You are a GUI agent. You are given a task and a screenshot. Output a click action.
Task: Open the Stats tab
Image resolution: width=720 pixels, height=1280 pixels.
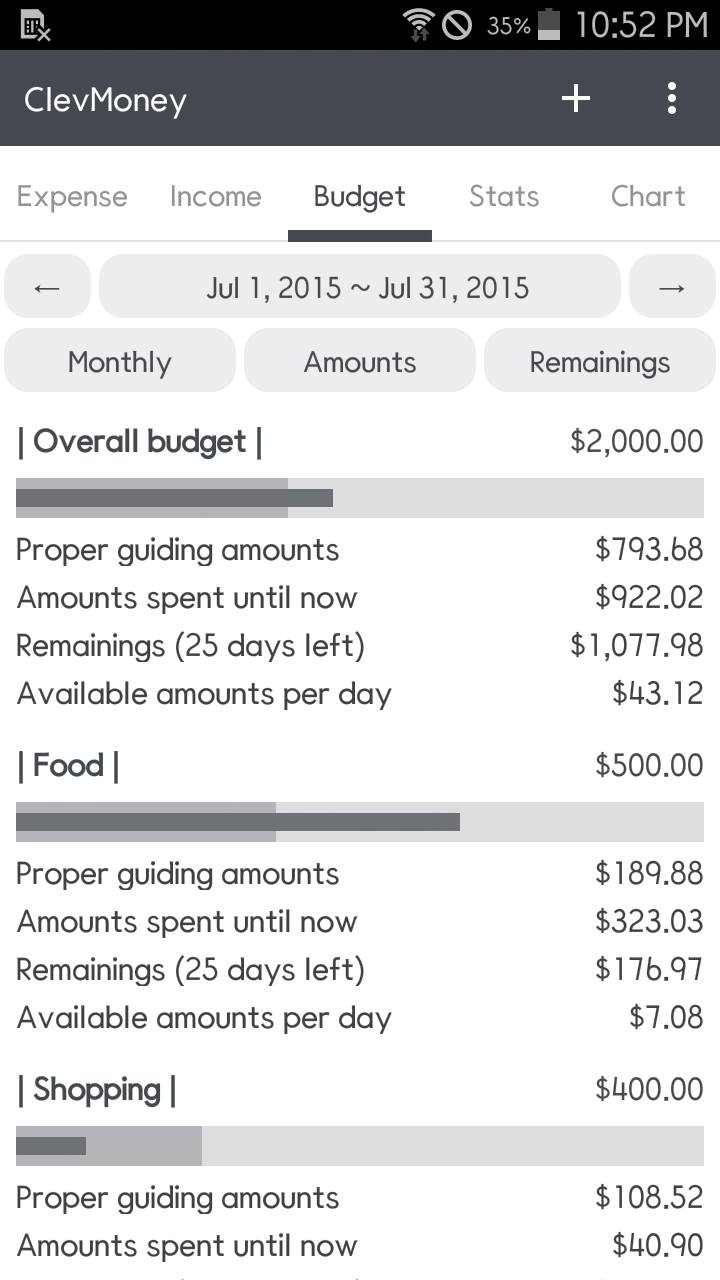point(504,196)
